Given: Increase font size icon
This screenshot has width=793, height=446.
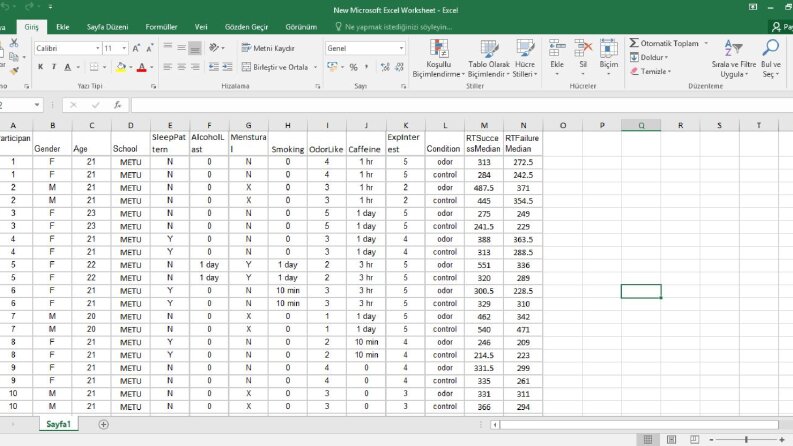Looking at the screenshot, I should (136, 48).
